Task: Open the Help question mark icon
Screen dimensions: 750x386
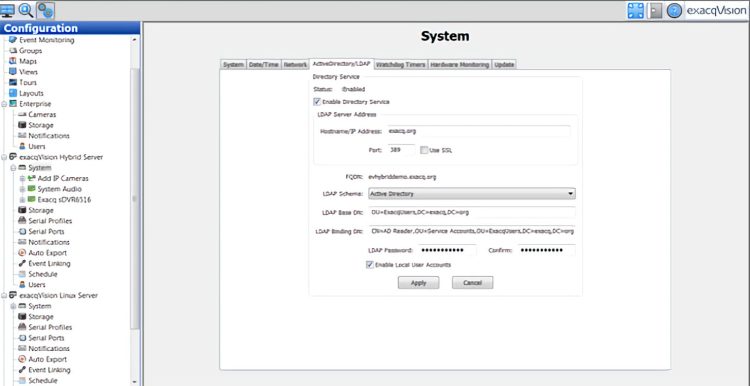Action: point(674,11)
